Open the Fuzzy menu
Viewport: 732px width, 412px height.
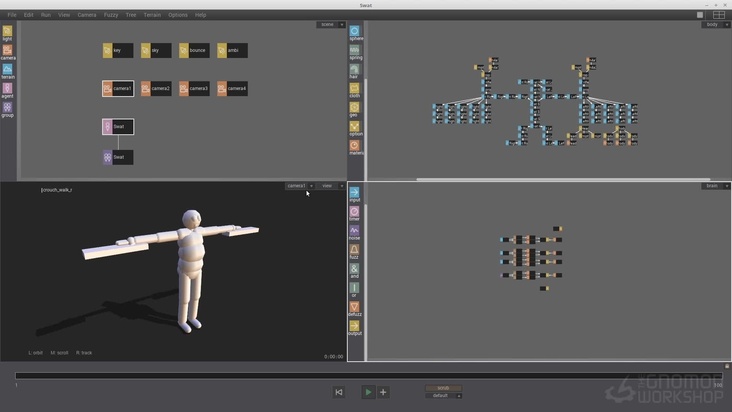(x=111, y=15)
